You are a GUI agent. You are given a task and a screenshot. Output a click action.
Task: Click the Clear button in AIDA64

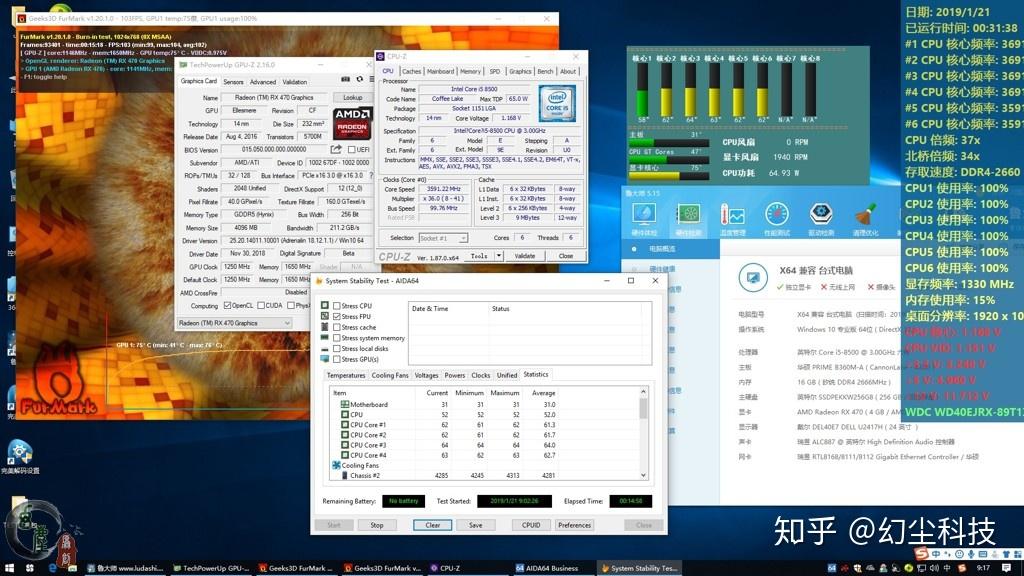click(x=433, y=525)
